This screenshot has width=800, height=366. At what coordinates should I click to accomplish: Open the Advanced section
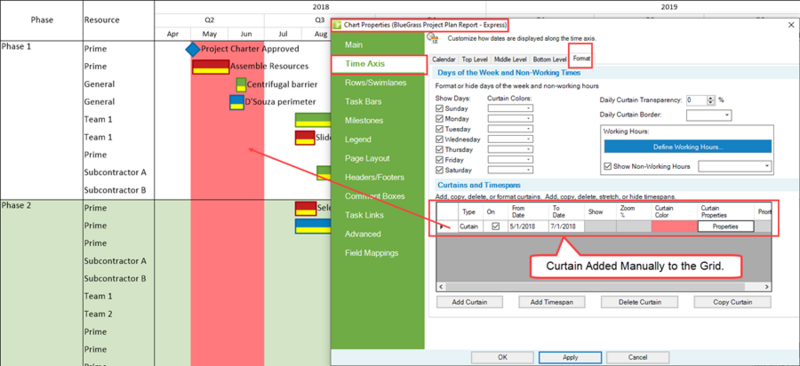(x=363, y=234)
